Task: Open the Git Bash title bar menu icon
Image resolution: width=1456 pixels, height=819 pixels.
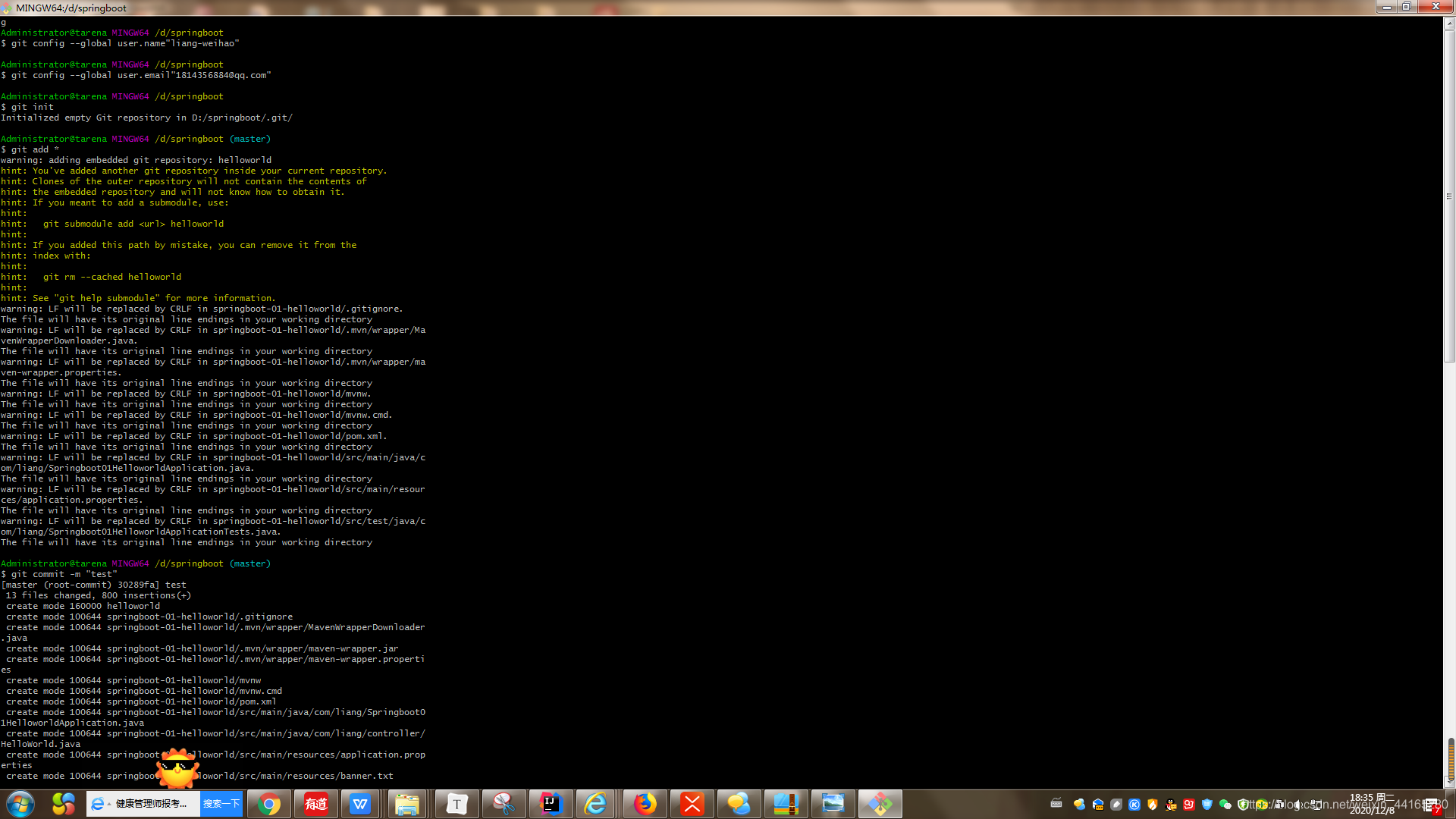Action: (7, 8)
